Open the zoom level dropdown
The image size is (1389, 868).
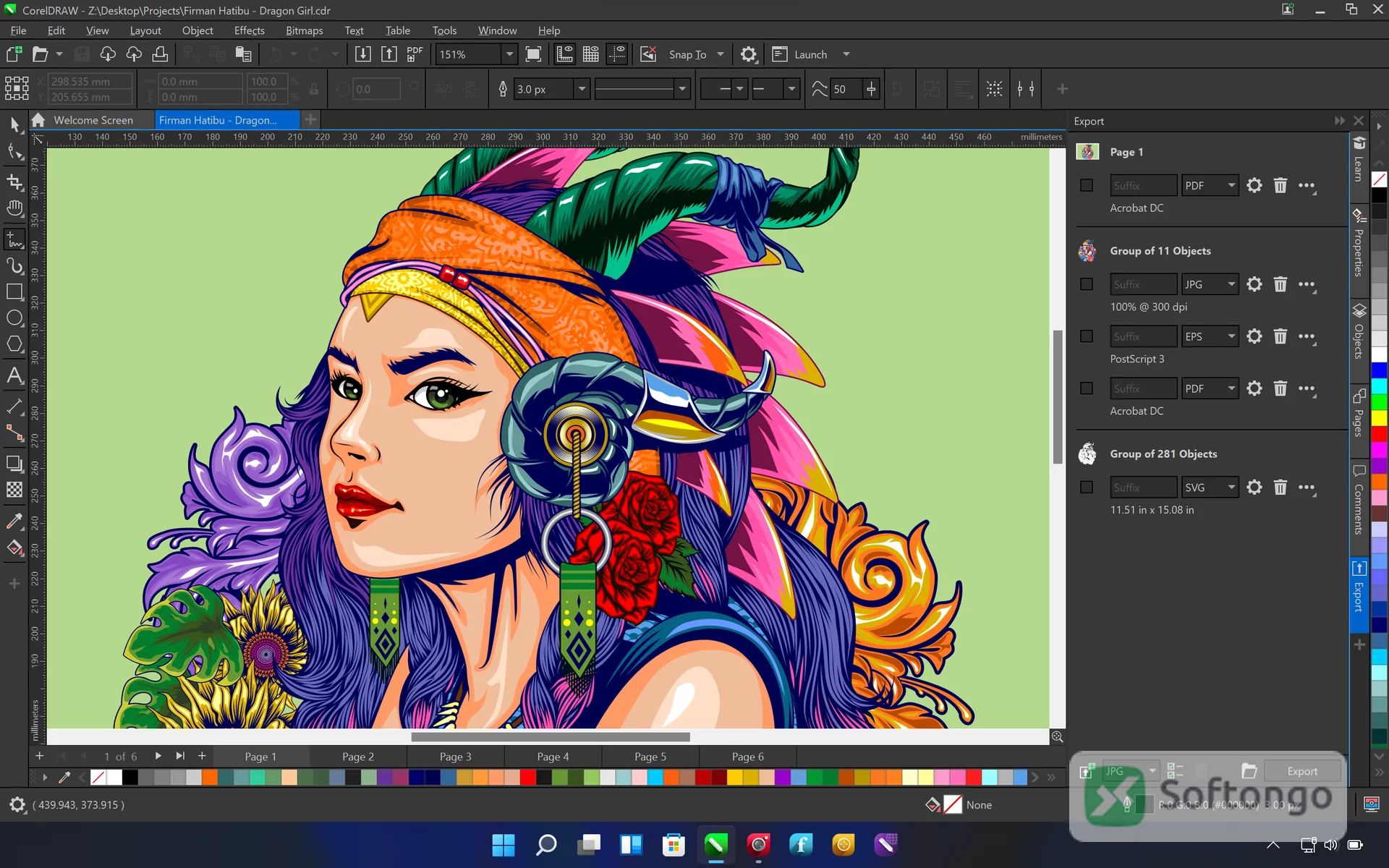pos(509,54)
